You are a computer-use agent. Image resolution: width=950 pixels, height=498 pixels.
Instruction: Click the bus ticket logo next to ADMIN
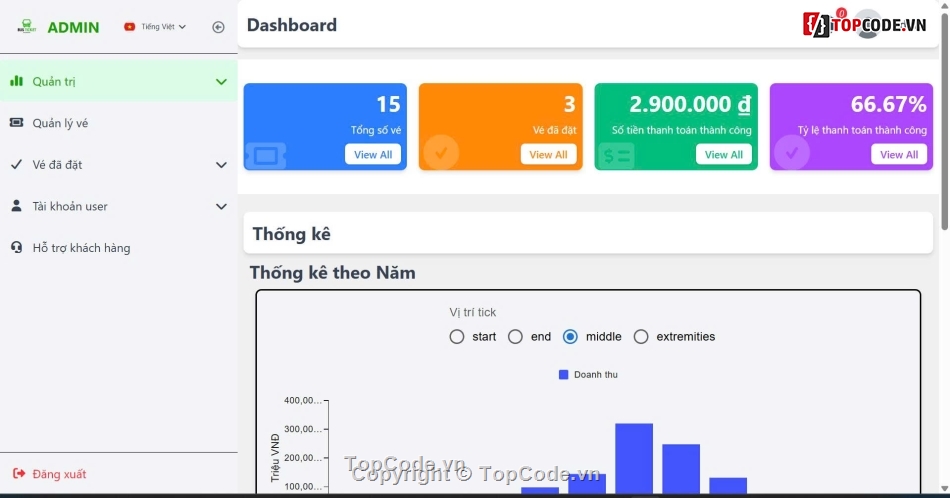tap(27, 27)
